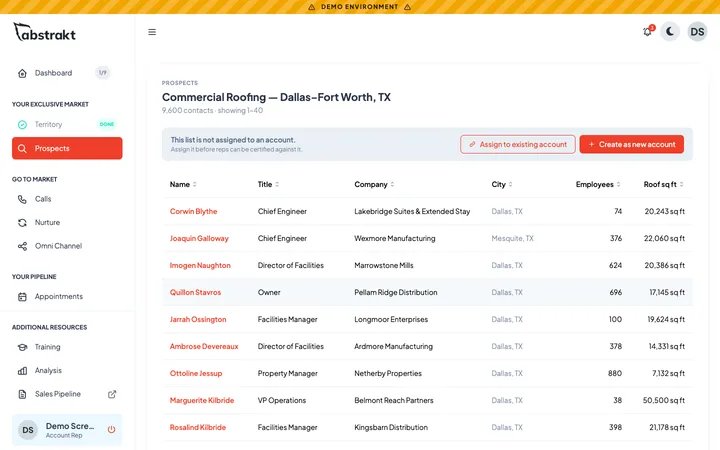Click the 1/9 Dashboard progress badge
This screenshot has height=450, width=720.
(x=102, y=73)
